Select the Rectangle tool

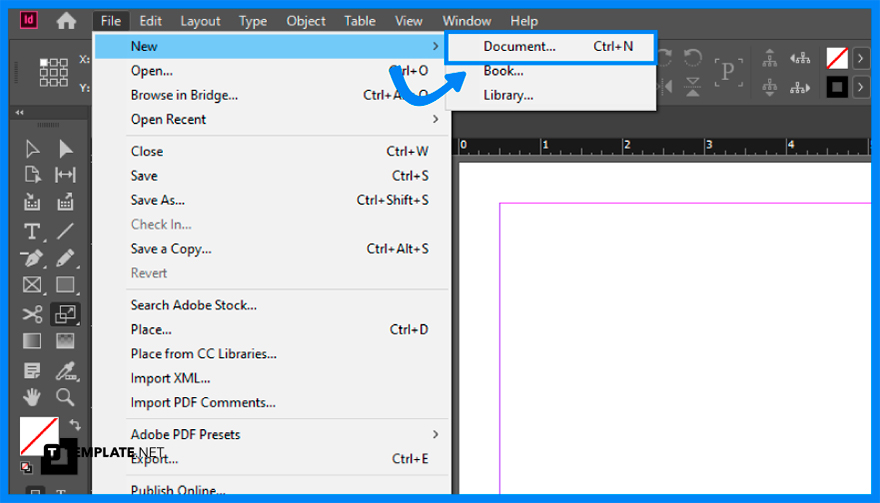[x=65, y=285]
